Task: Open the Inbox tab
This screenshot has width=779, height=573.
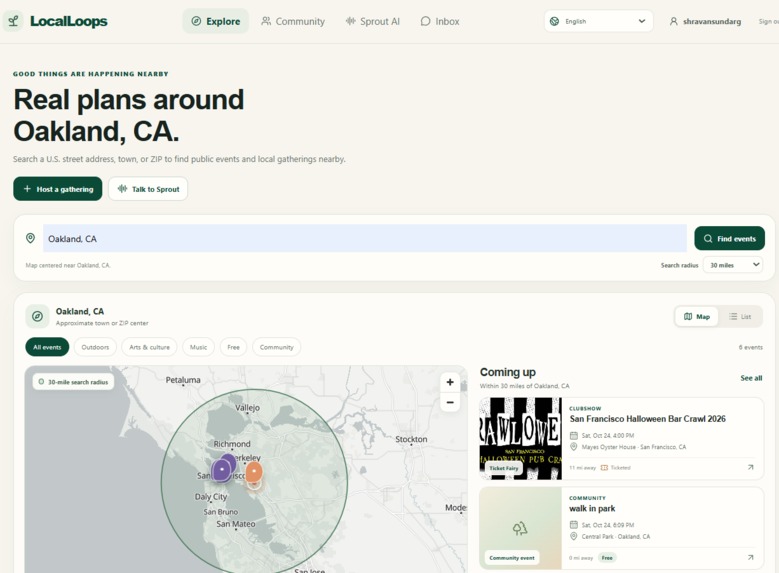Action: click(x=440, y=21)
